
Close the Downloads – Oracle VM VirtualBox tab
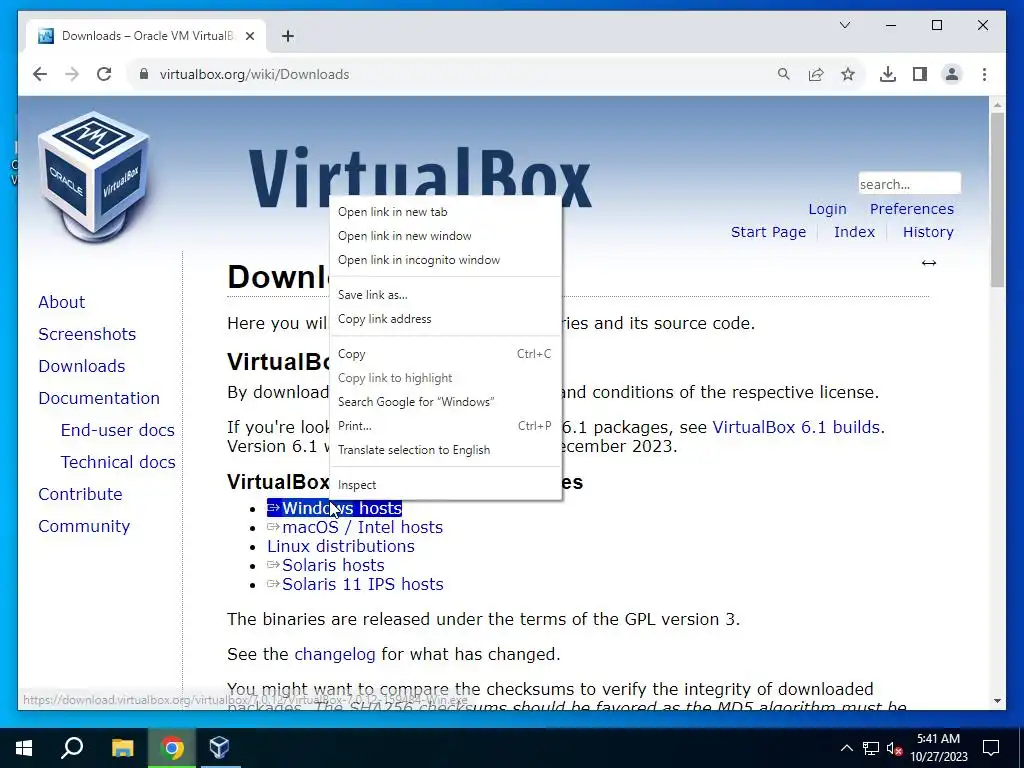(x=249, y=36)
